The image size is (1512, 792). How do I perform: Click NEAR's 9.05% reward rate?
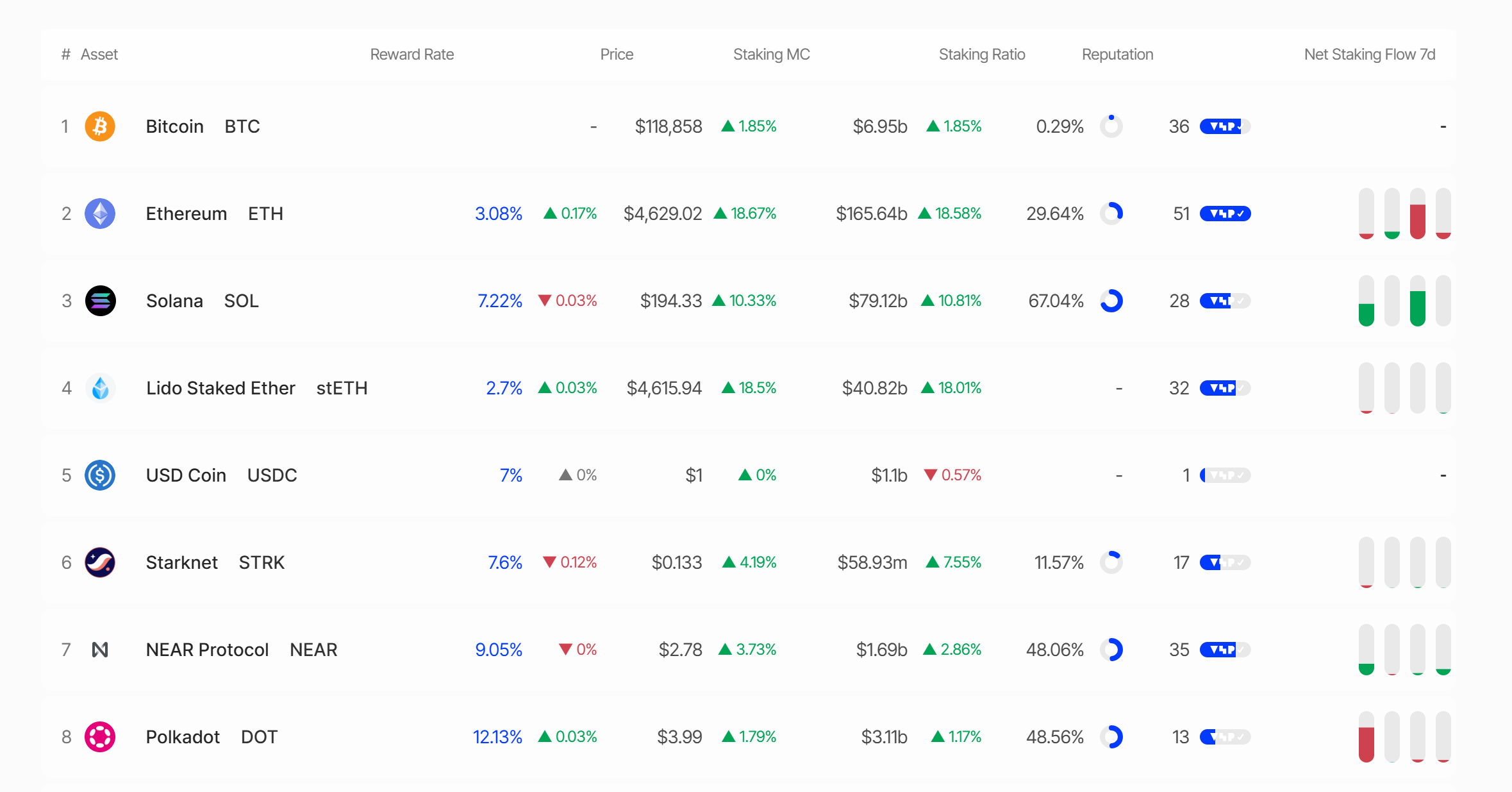[x=499, y=650]
